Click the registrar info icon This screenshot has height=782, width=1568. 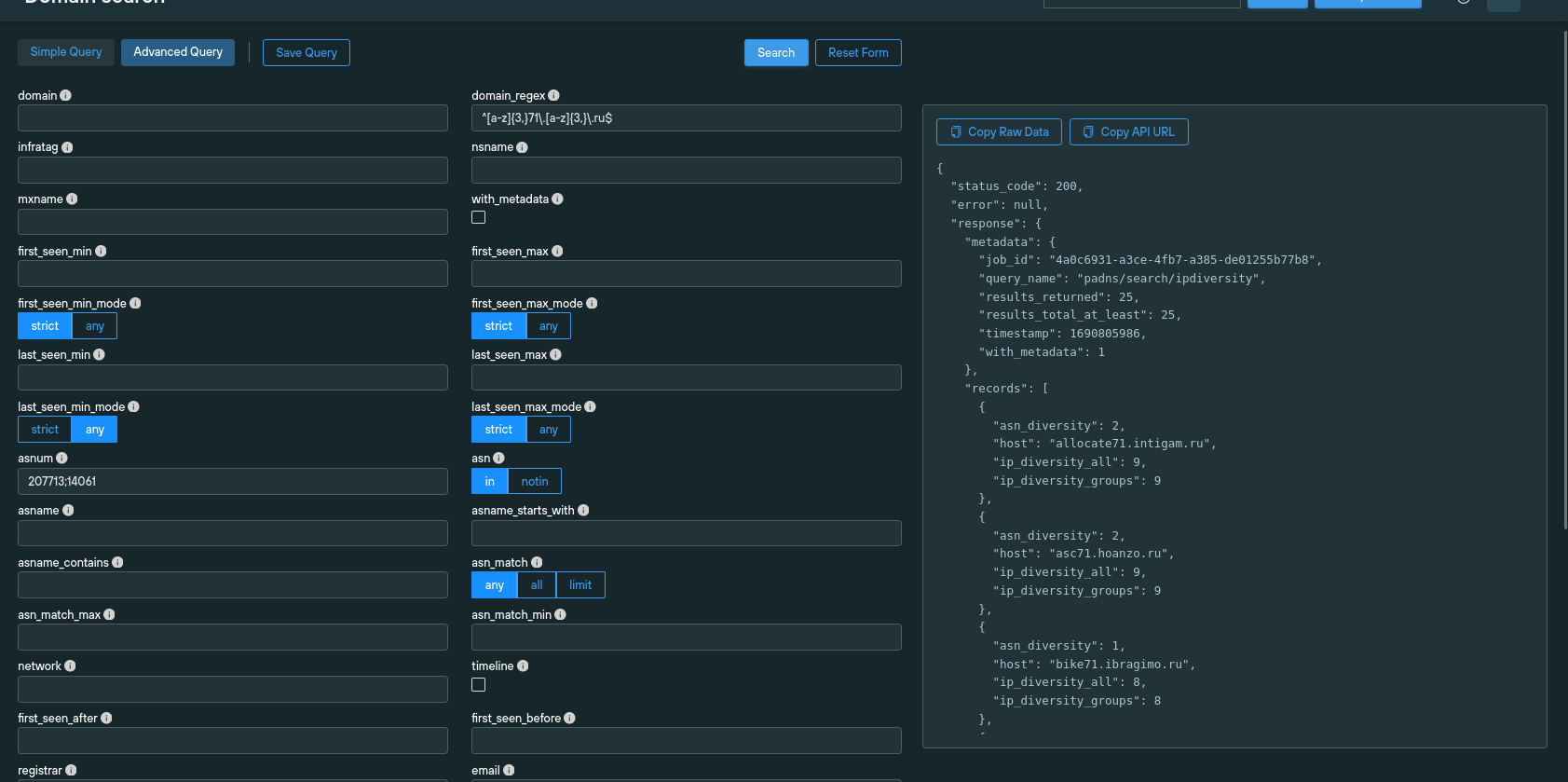71,770
